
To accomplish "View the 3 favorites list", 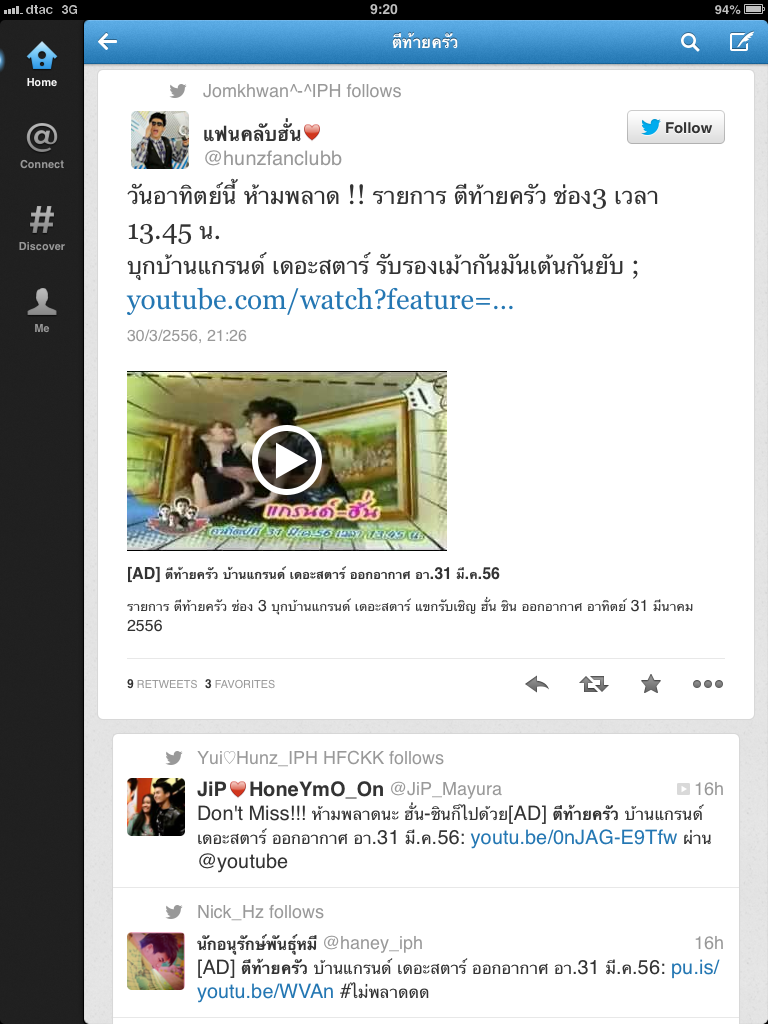I will pos(240,684).
